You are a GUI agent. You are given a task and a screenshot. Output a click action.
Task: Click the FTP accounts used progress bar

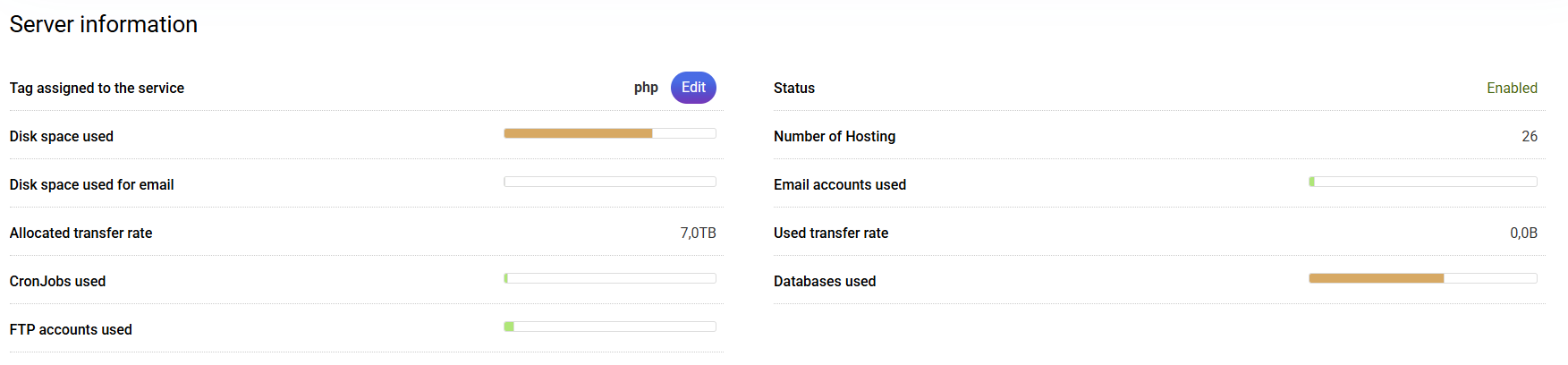point(610,327)
